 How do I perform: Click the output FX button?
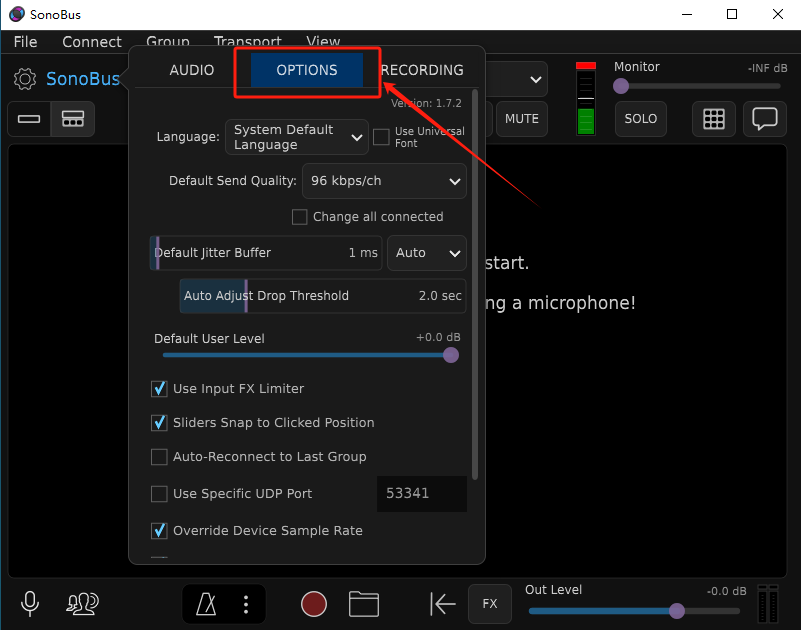click(490, 604)
